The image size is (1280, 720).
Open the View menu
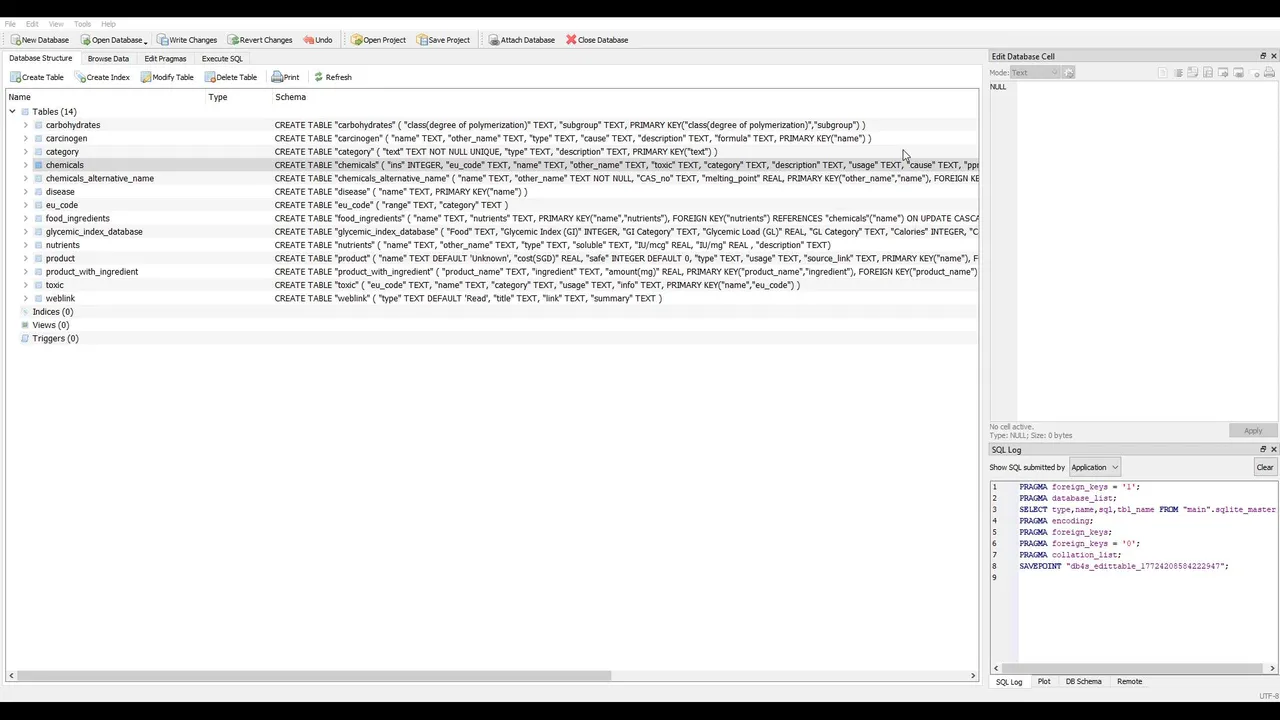pyautogui.click(x=56, y=24)
